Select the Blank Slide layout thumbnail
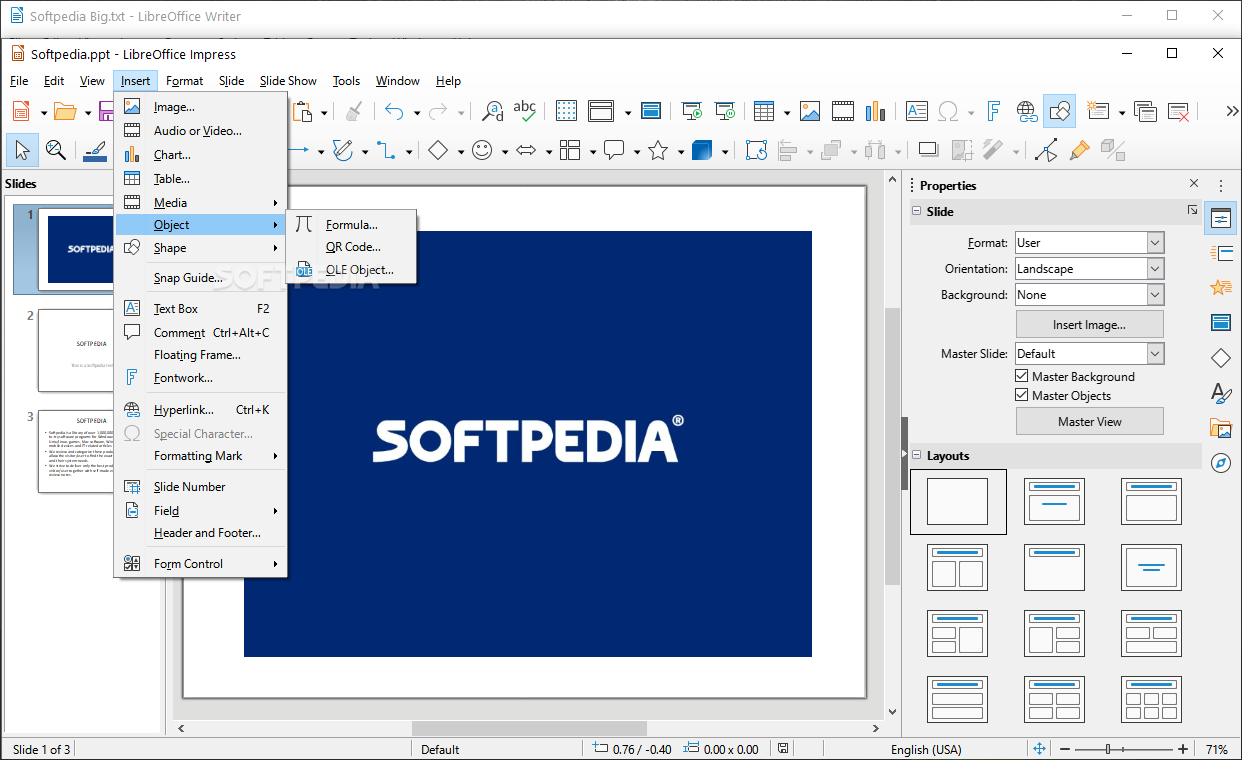The image size is (1242, 760). 957,501
